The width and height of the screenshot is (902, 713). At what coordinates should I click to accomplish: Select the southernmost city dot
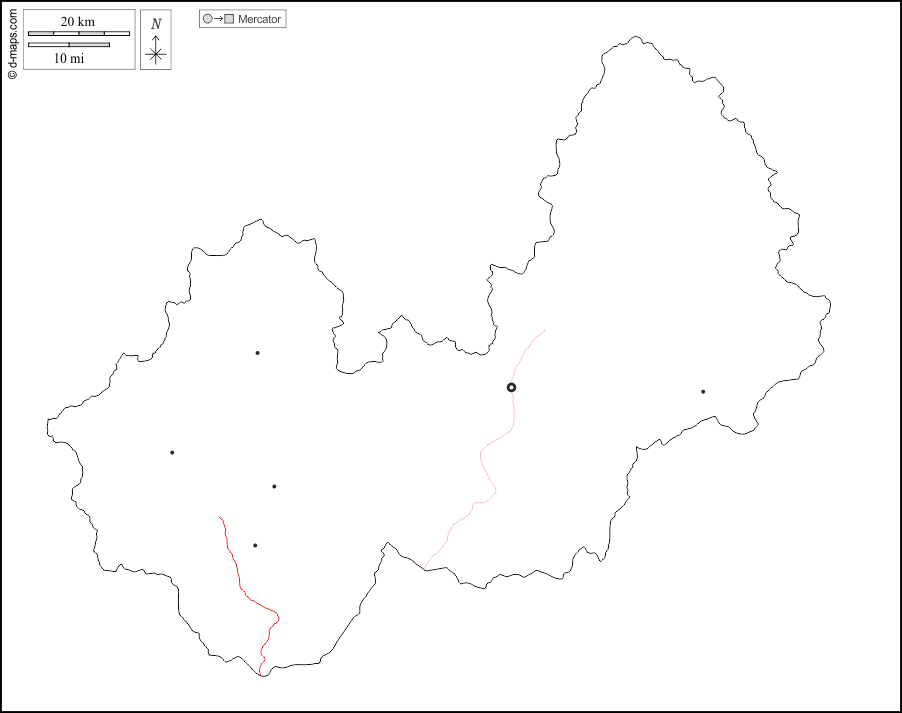(255, 545)
